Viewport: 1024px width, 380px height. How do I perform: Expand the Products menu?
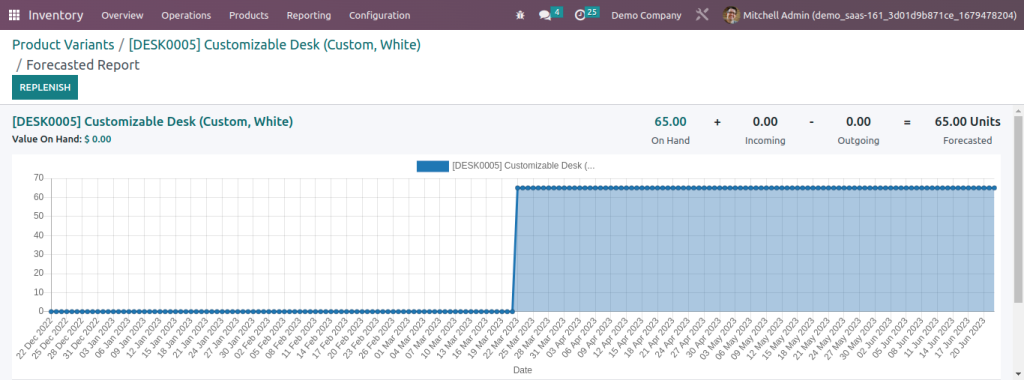[249, 15]
